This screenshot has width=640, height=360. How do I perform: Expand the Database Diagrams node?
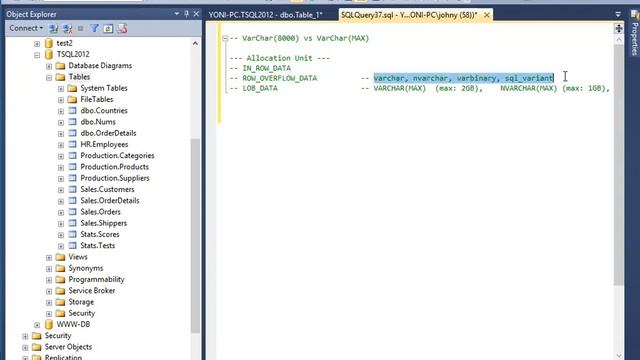point(49,66)
